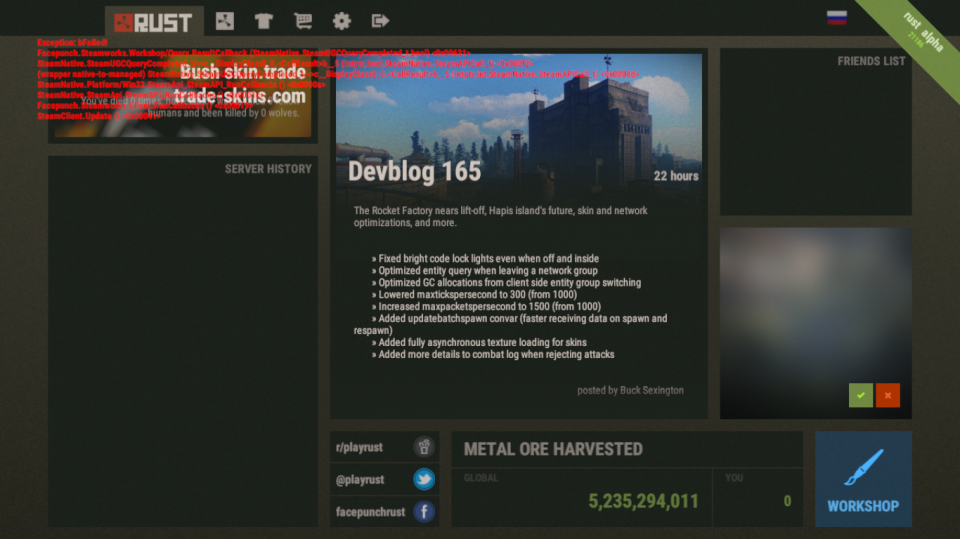The height and width of the screenshot is (539, 960).
Task: Click the Server History header
Action: coord(268,169)
